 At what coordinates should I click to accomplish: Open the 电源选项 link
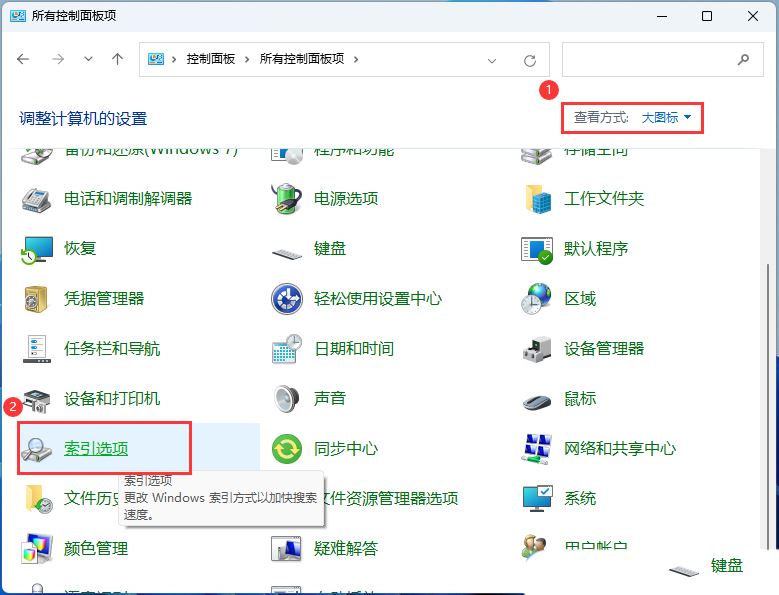[x=346, y=199]
